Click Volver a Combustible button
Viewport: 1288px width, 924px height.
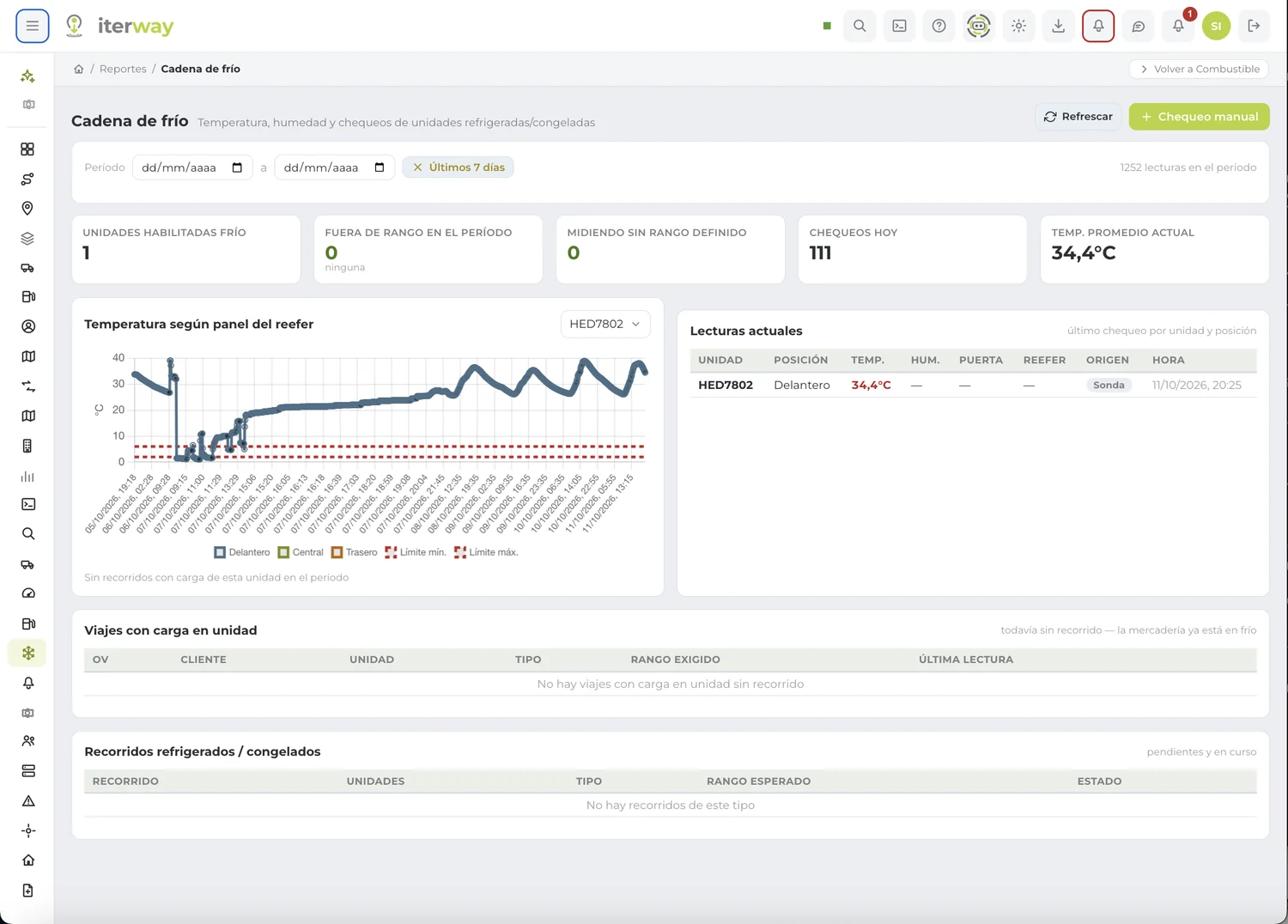click(1200, 69)
